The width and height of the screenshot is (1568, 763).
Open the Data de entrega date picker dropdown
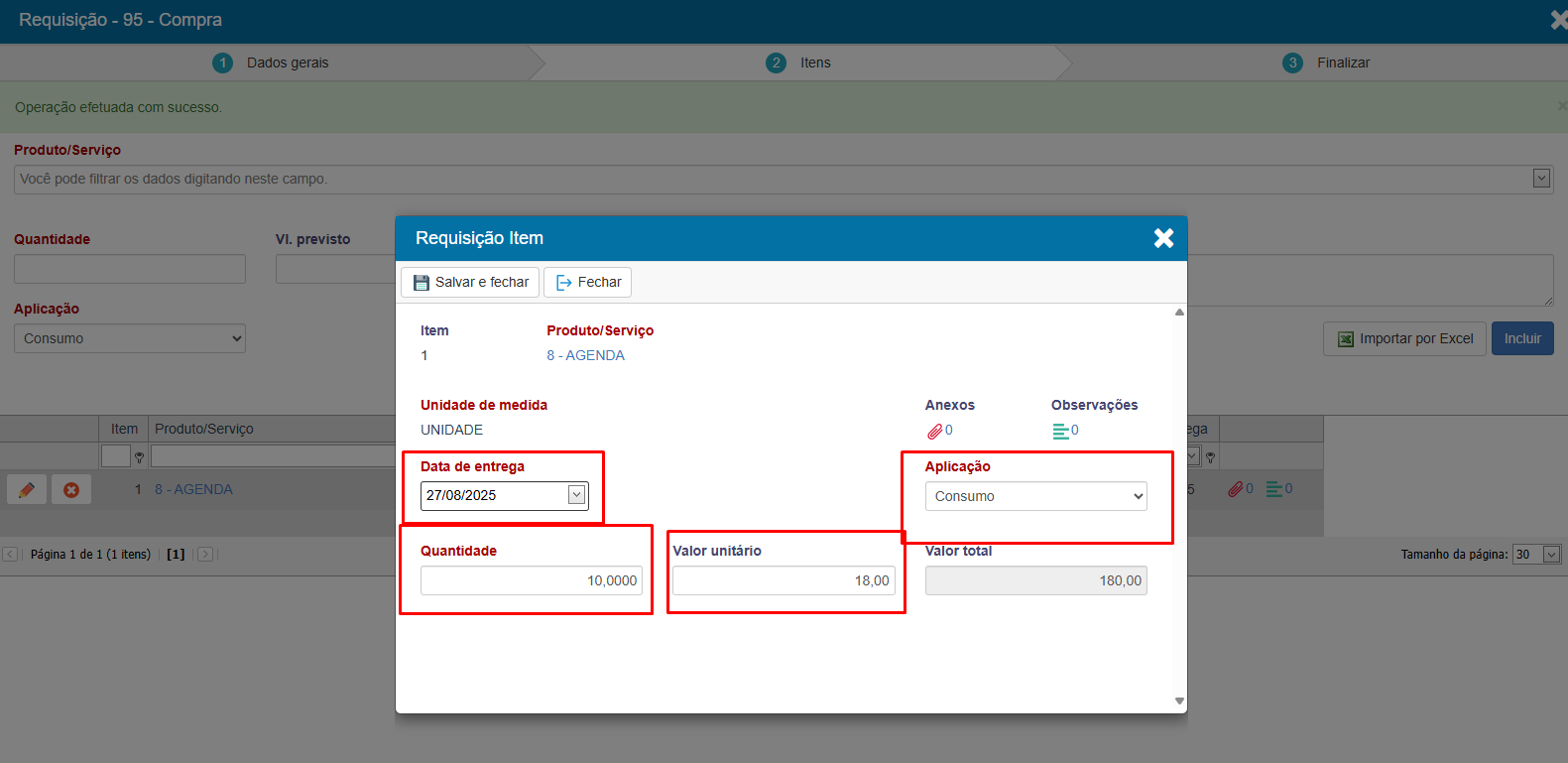click(x=576, y=495)
